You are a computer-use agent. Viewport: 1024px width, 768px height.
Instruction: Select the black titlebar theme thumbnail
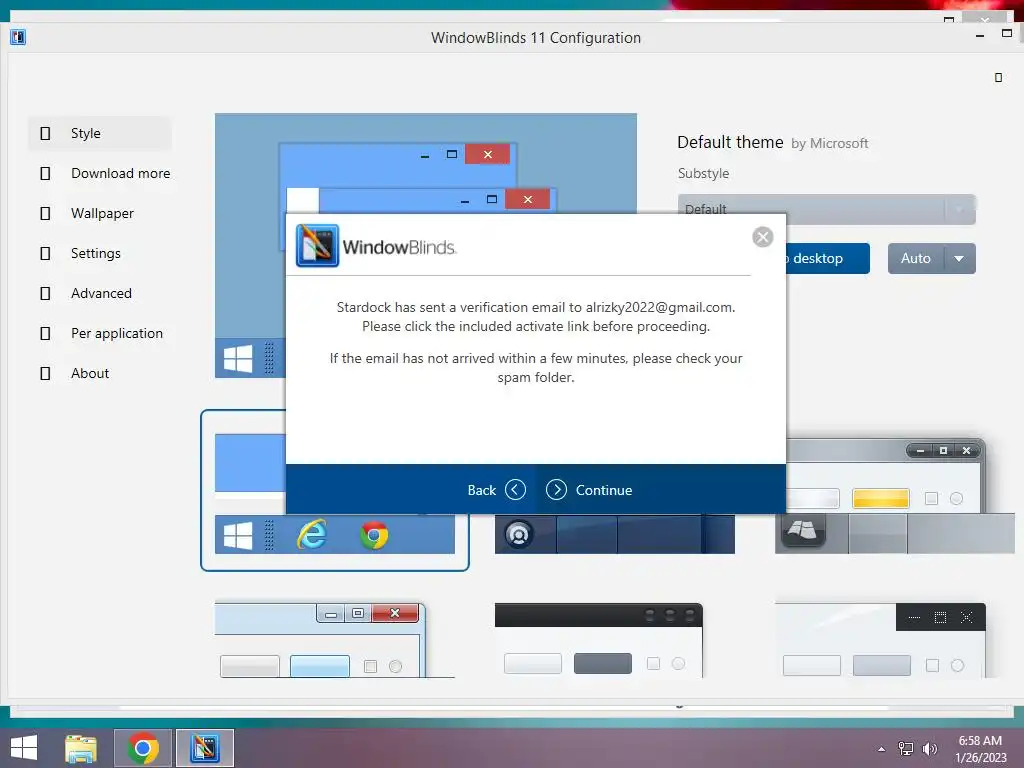click(x=599, y=640)
